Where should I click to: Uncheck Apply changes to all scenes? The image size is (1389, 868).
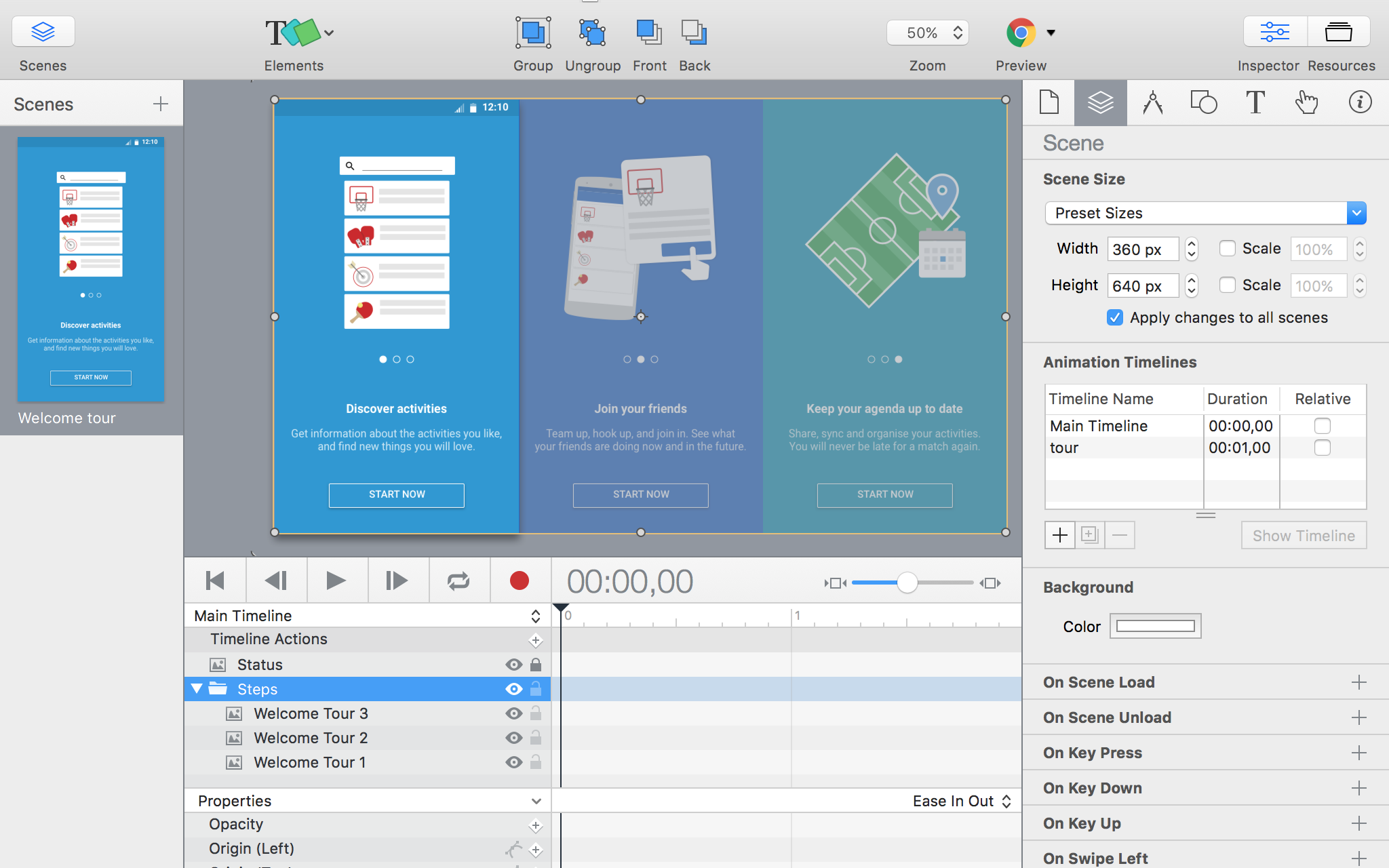1115,317
